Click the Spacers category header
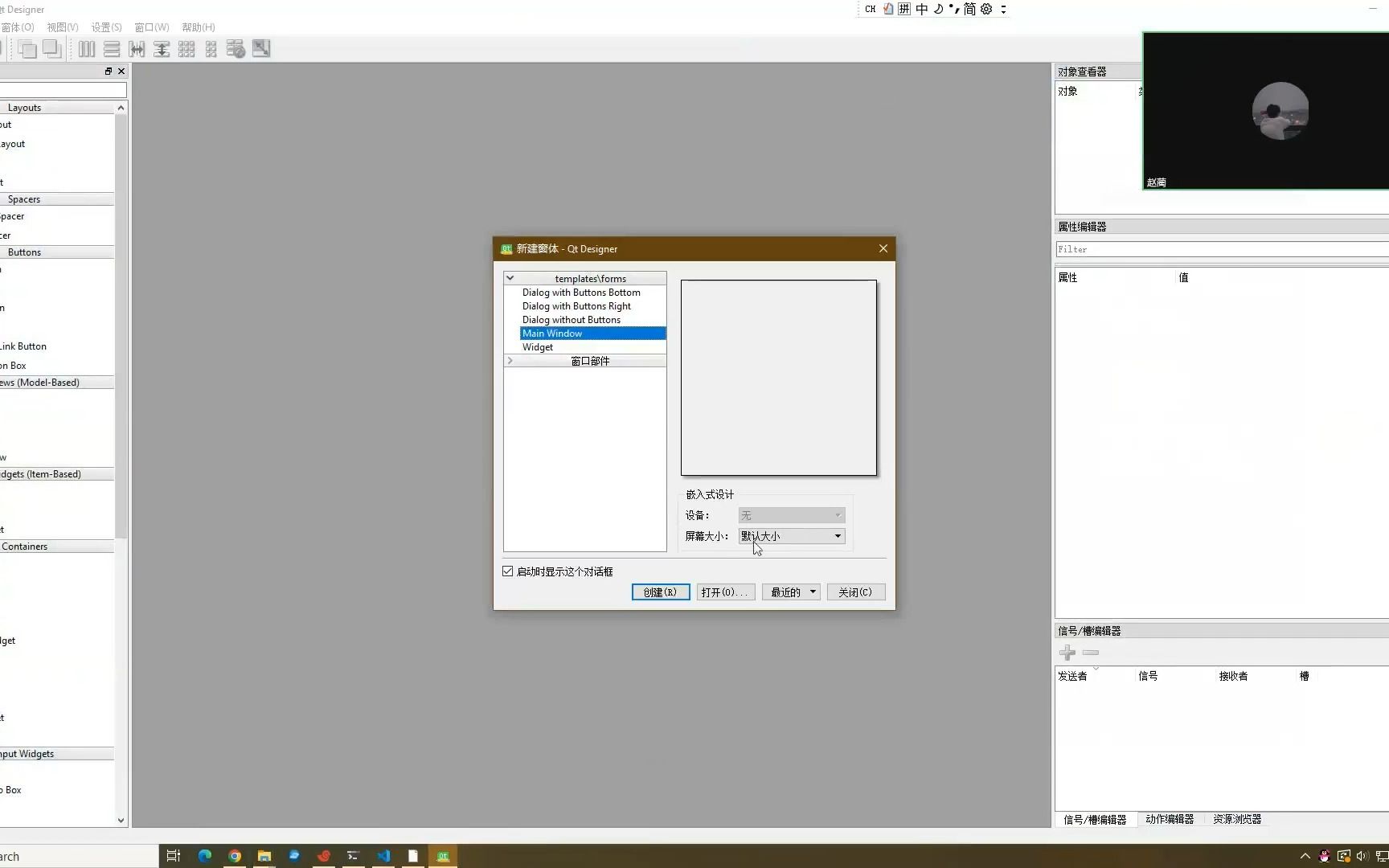Screen dimensions: 1389x868 (57, 199)
